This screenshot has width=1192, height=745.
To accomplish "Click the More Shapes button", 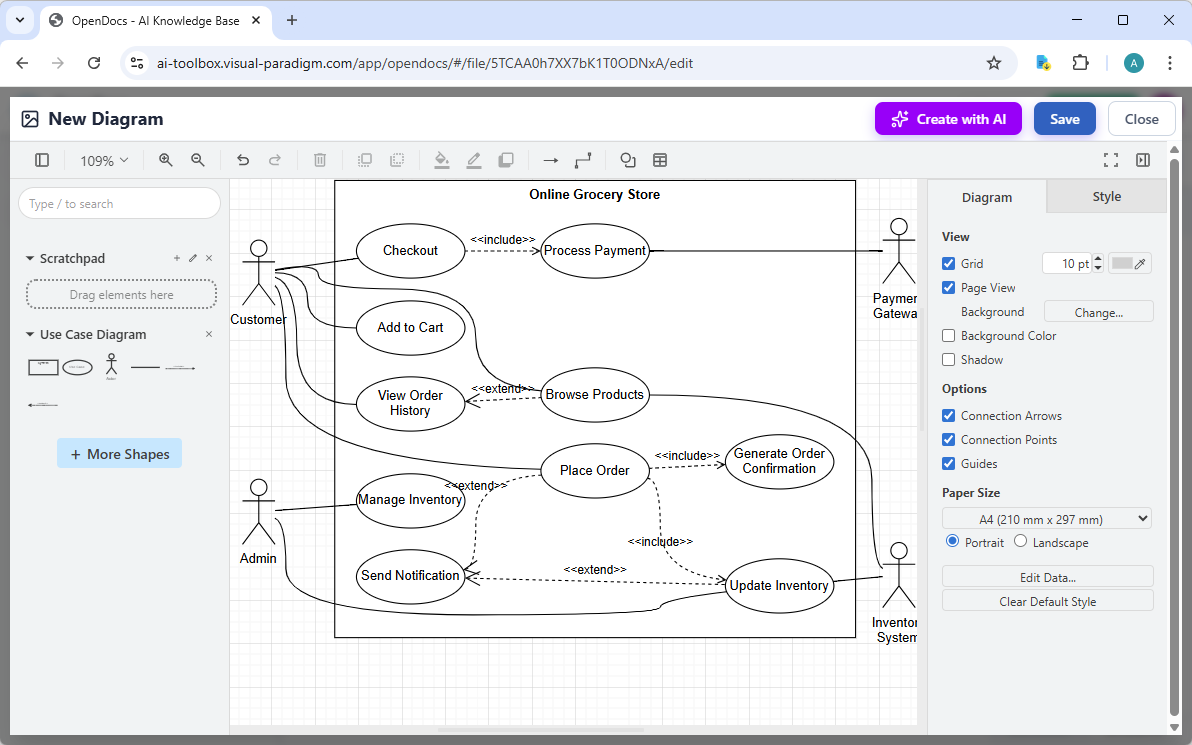I will (119, 453).
